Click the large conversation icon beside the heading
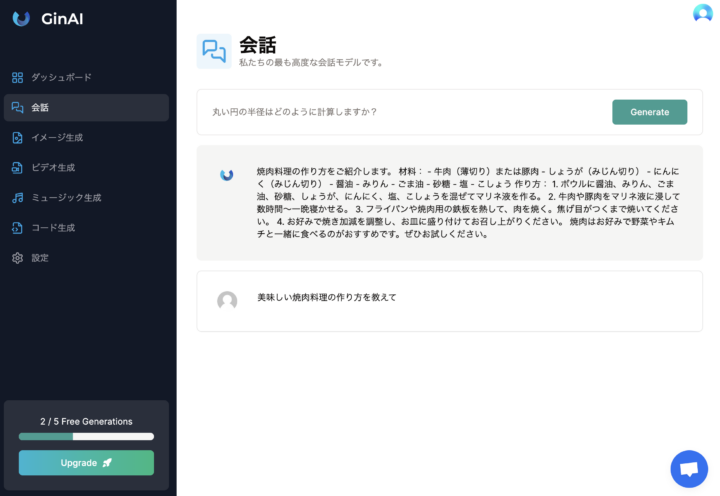This screenshot has width=720, height=496. tap(214, 51)
